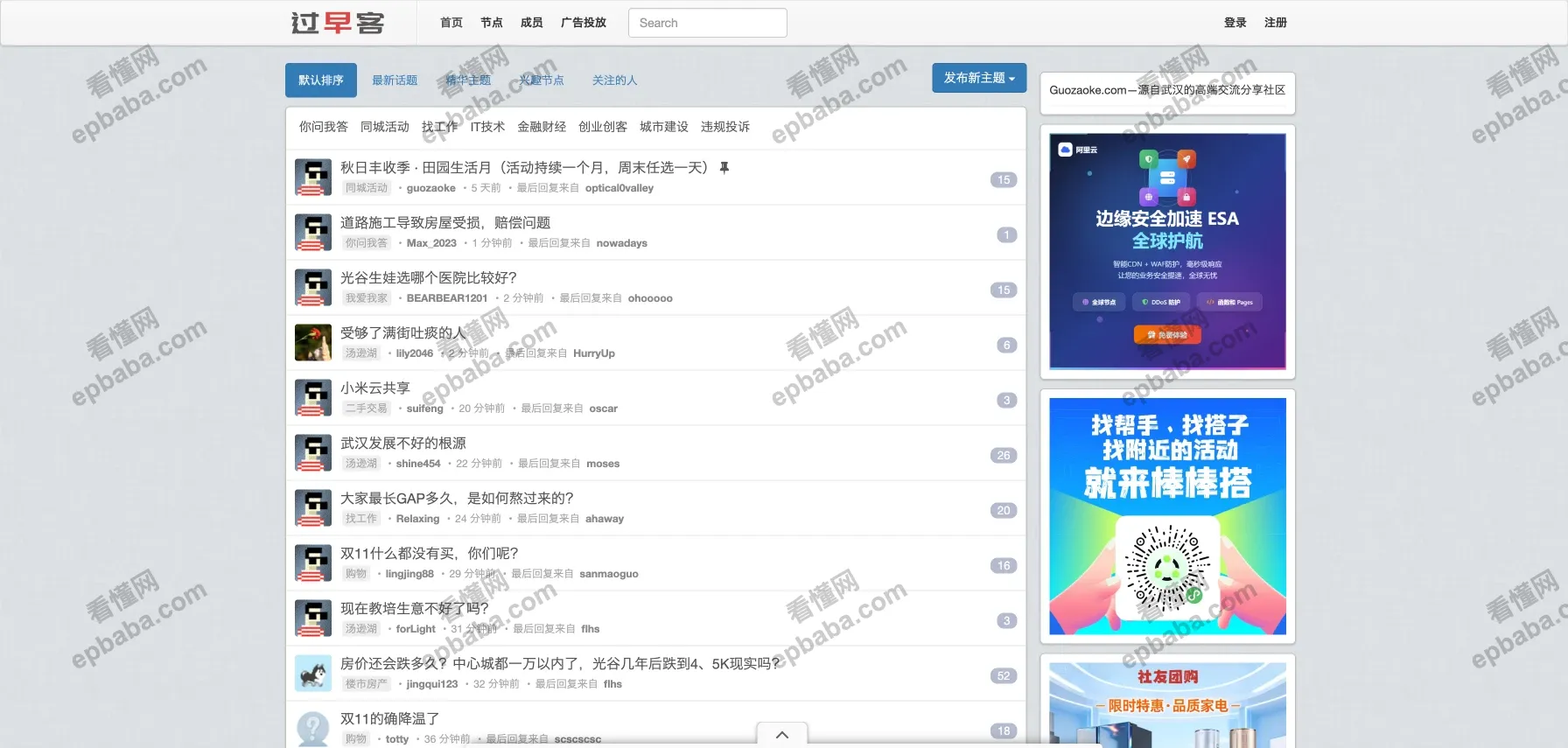Image resolution: width=1568 pixels, height=748 pixels.
Task: Click the 登录 link
Action: (1235, 23)
